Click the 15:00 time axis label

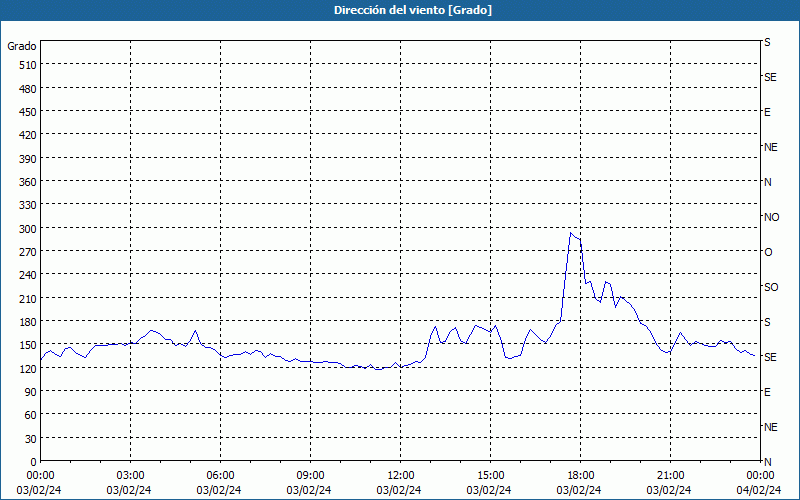[x=490, y=475]
